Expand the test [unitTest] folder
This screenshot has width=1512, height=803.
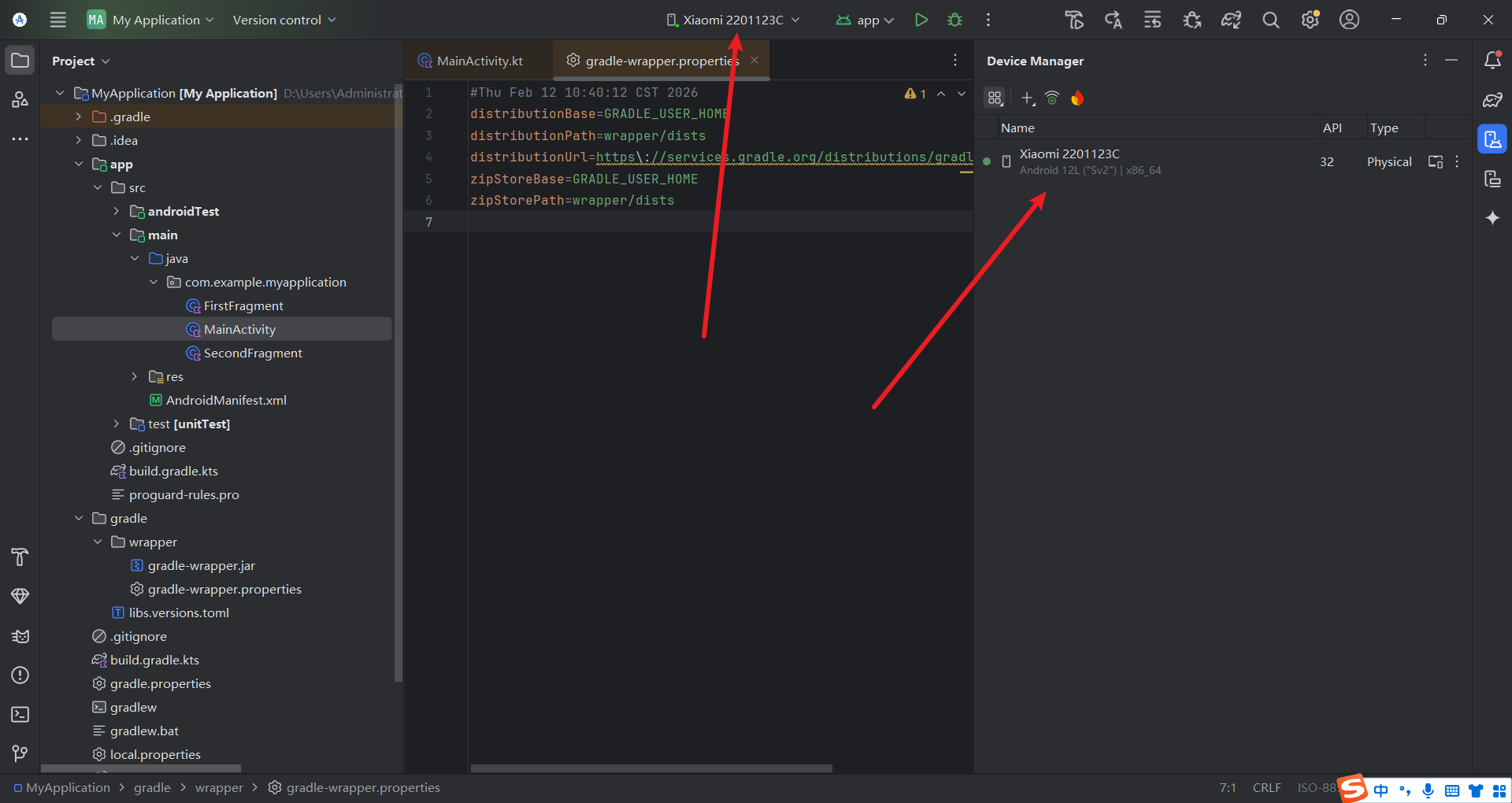coord(116,424)
